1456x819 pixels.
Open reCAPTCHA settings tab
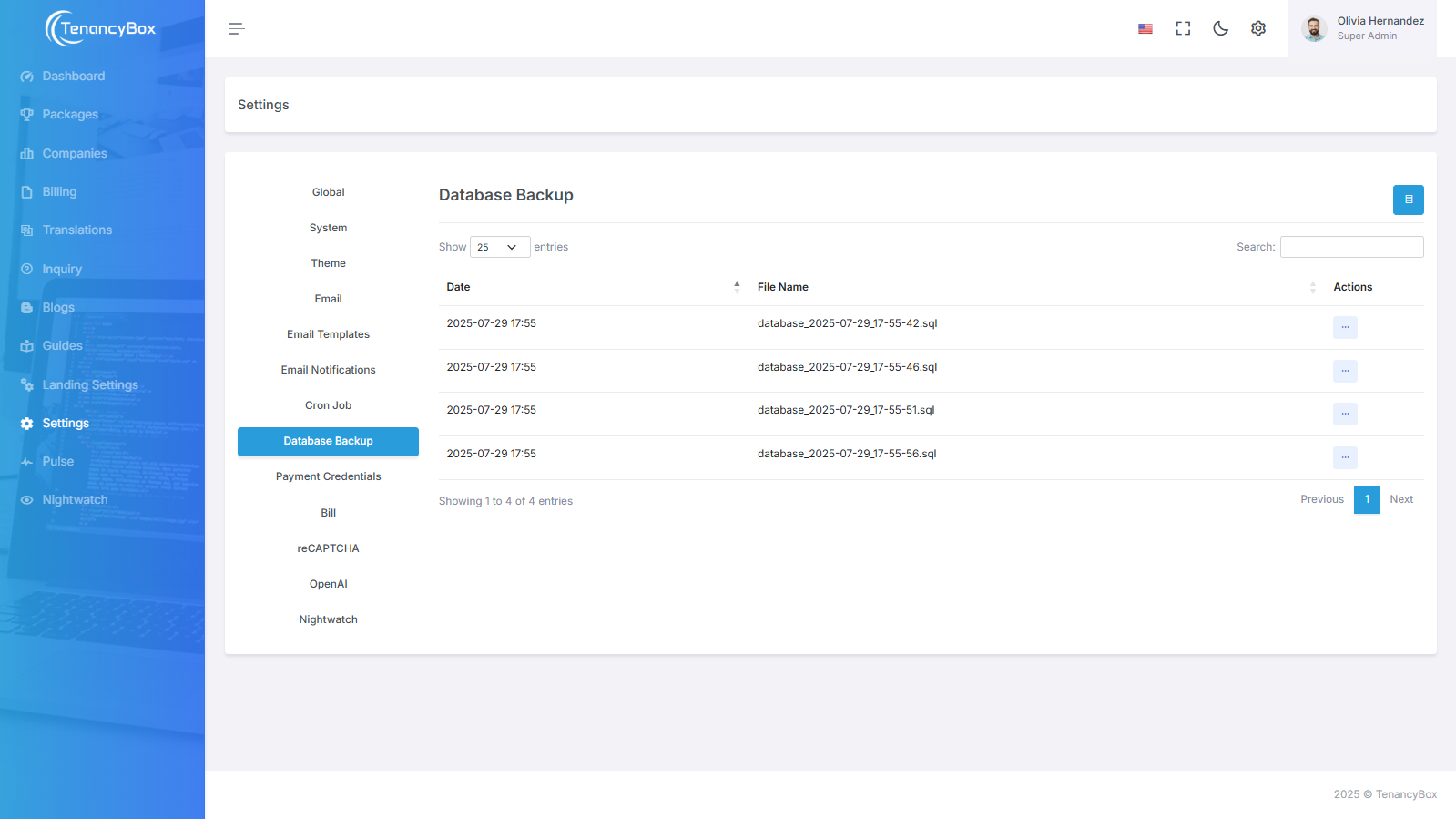click(328, 548)
